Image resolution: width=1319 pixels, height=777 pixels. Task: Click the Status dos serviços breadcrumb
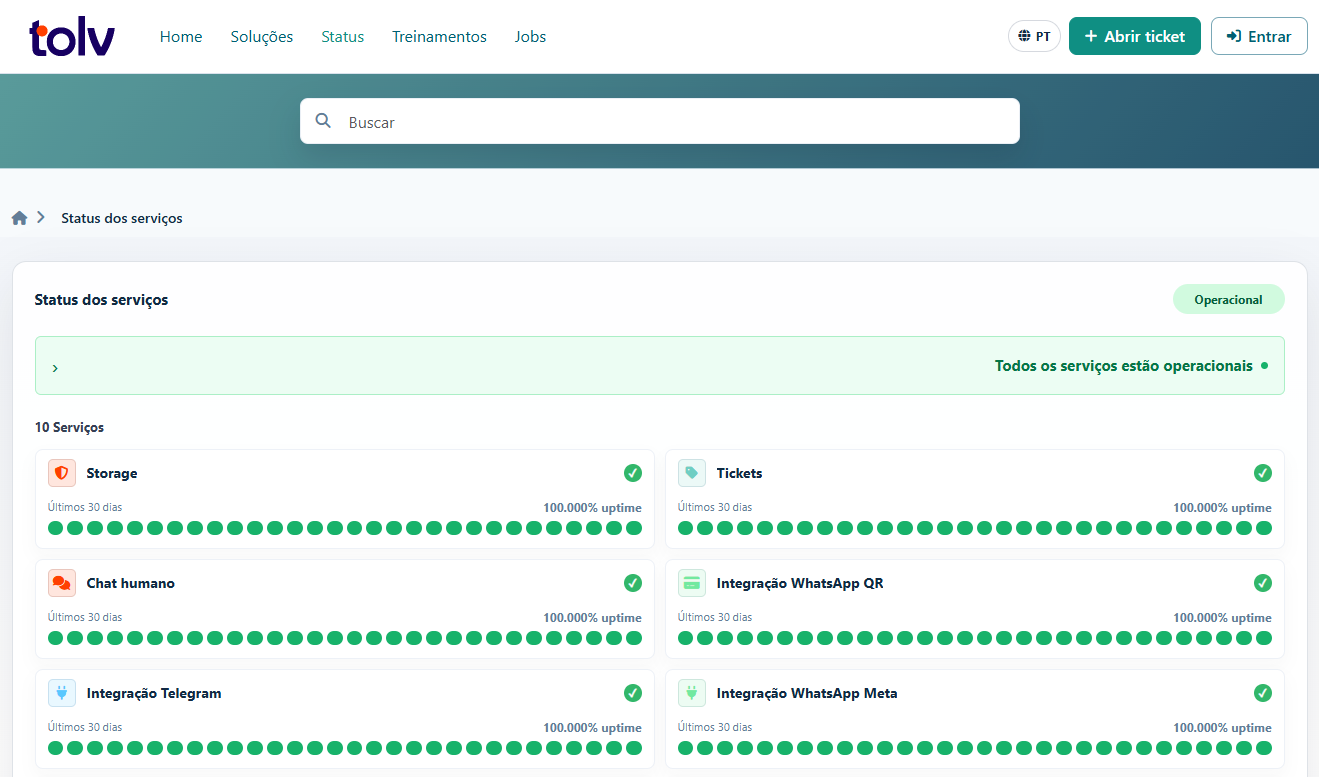[122, 218]
